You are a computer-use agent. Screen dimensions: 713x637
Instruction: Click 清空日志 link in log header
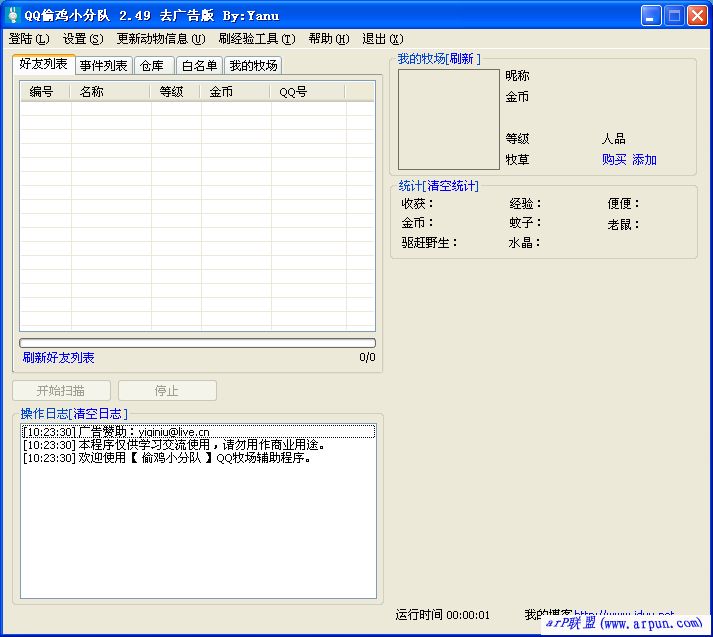point(98,413)
